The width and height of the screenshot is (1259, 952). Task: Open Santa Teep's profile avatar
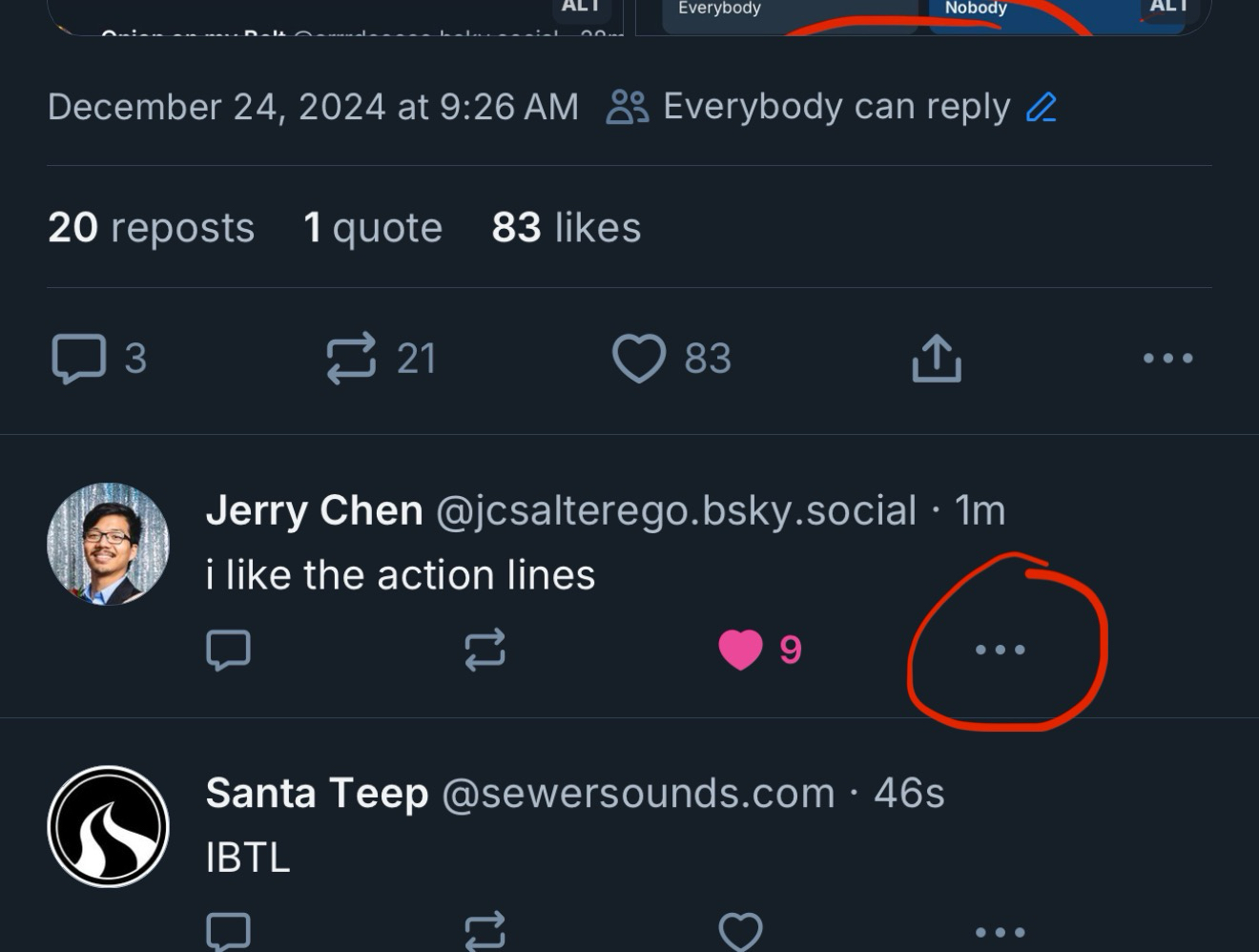(x=109, y=826)
